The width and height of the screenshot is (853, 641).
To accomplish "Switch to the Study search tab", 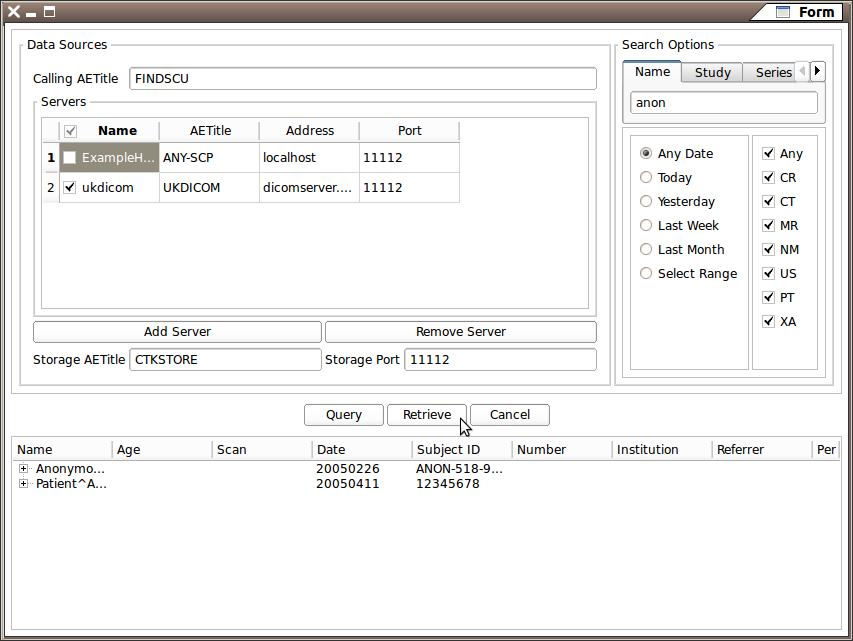I will (x=712, y=72).
